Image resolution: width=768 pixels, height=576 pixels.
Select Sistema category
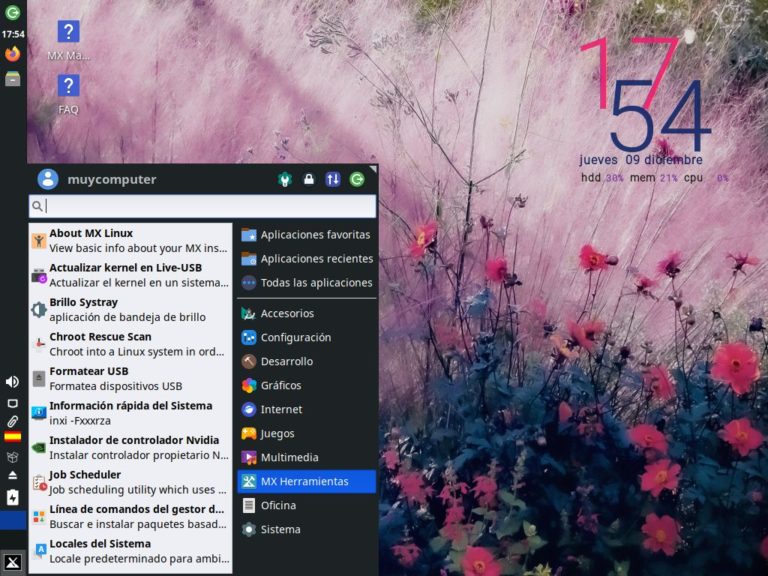307,529
